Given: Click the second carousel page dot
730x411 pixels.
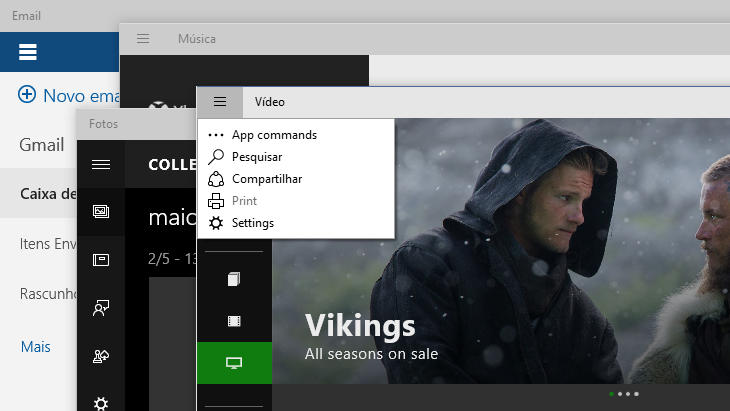Looking at the screenshot, I should coord(620,395).
